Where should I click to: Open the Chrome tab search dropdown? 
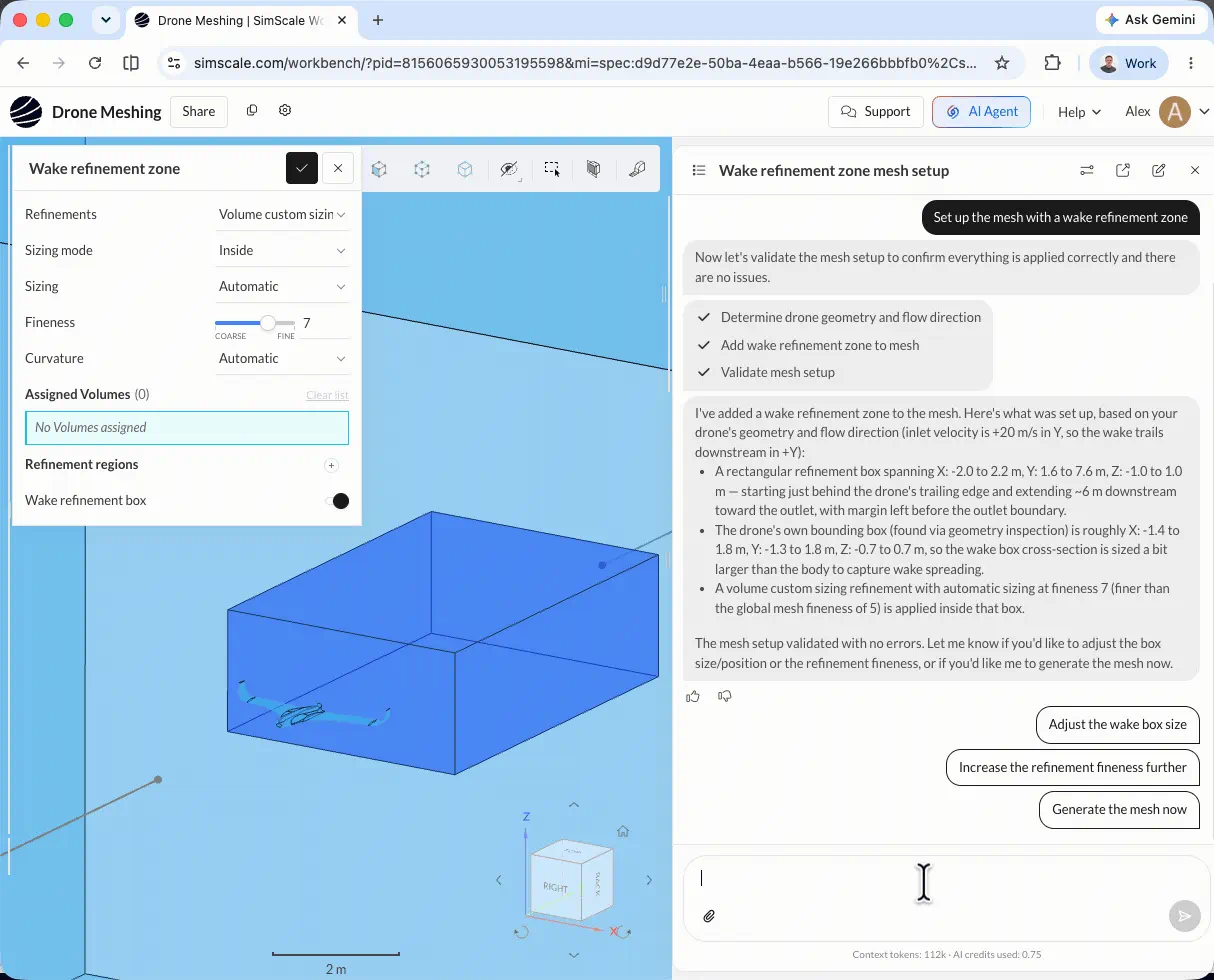[x=106, y=20]
